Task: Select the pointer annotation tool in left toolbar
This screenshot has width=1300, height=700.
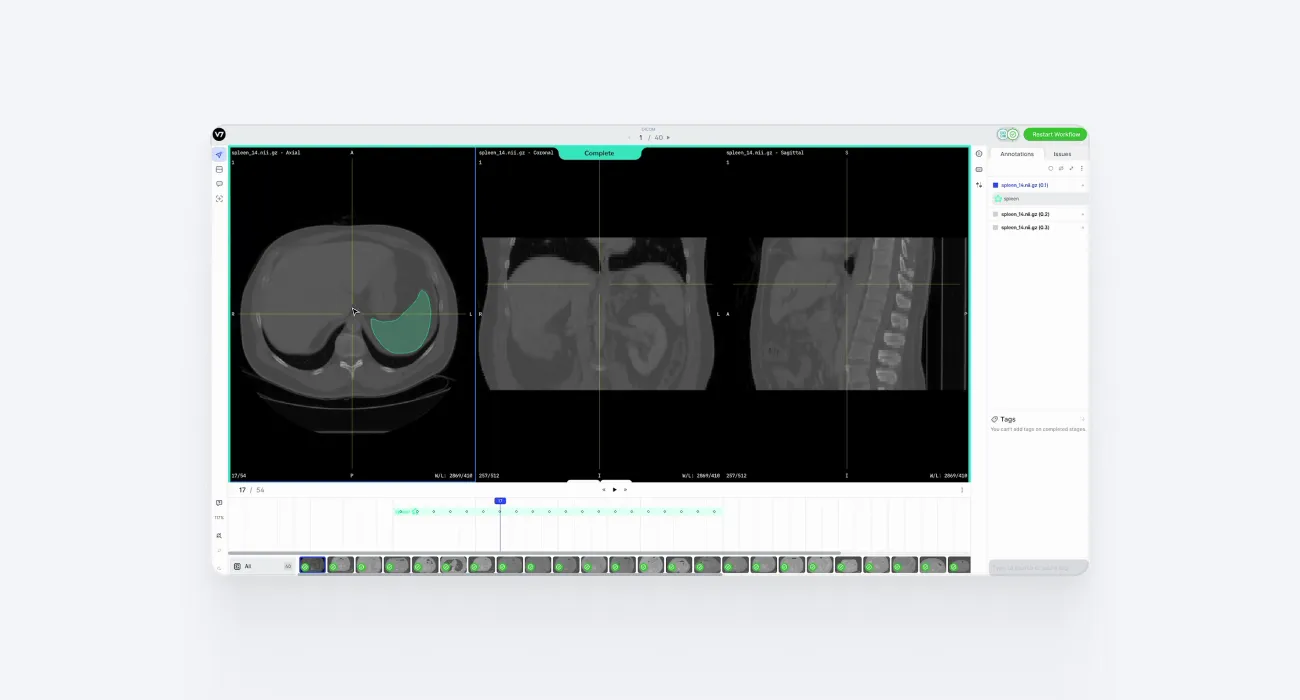Action: 219,155
